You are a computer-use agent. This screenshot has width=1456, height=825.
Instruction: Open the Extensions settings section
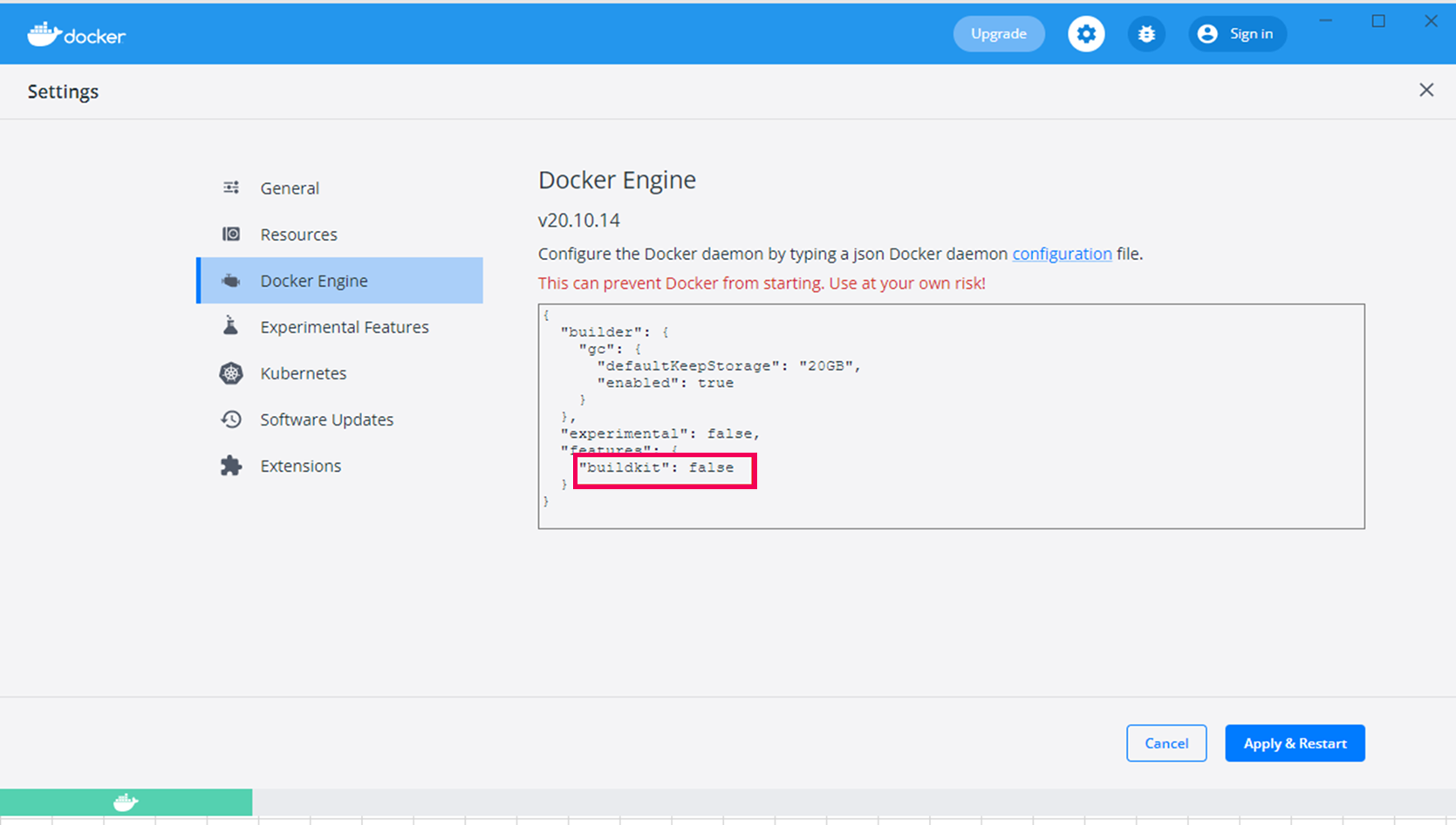(x=340, y=466)
